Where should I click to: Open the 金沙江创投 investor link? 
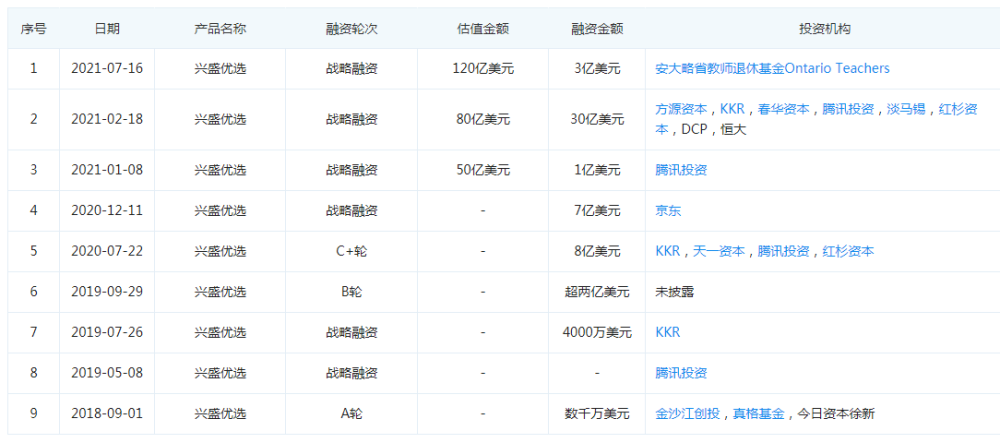[688, 414]
